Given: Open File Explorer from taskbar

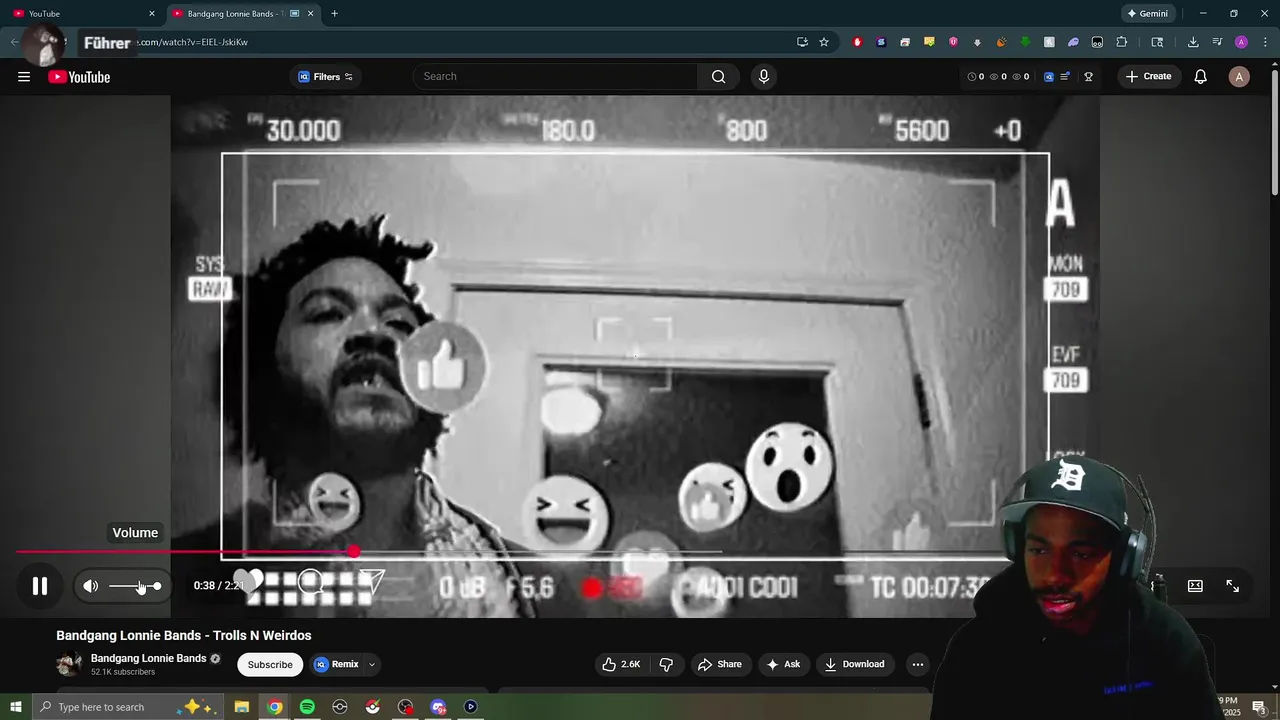Looking at the screenshot, I should [242, 707].
